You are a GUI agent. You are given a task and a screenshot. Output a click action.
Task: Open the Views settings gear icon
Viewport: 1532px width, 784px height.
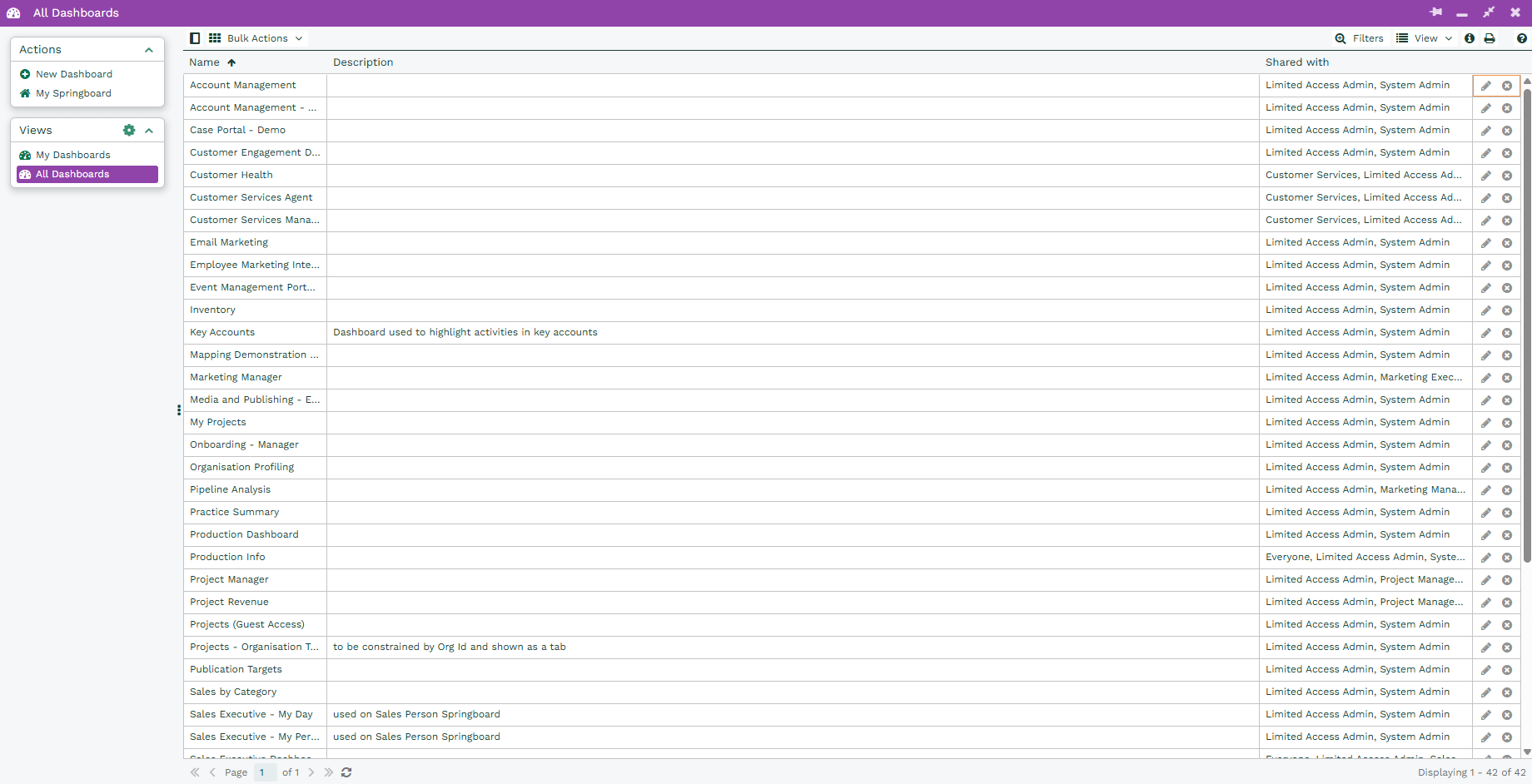point(129,131)
